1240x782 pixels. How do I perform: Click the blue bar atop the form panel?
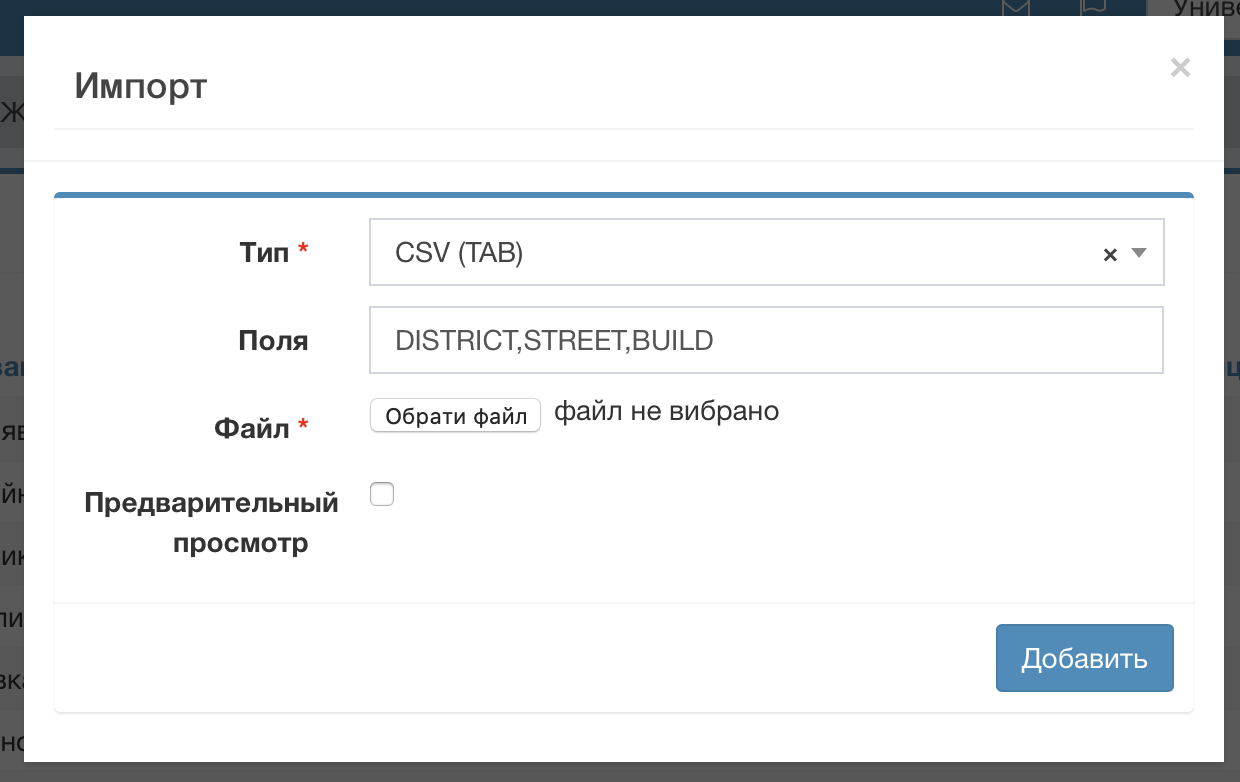tap(623, 195)
